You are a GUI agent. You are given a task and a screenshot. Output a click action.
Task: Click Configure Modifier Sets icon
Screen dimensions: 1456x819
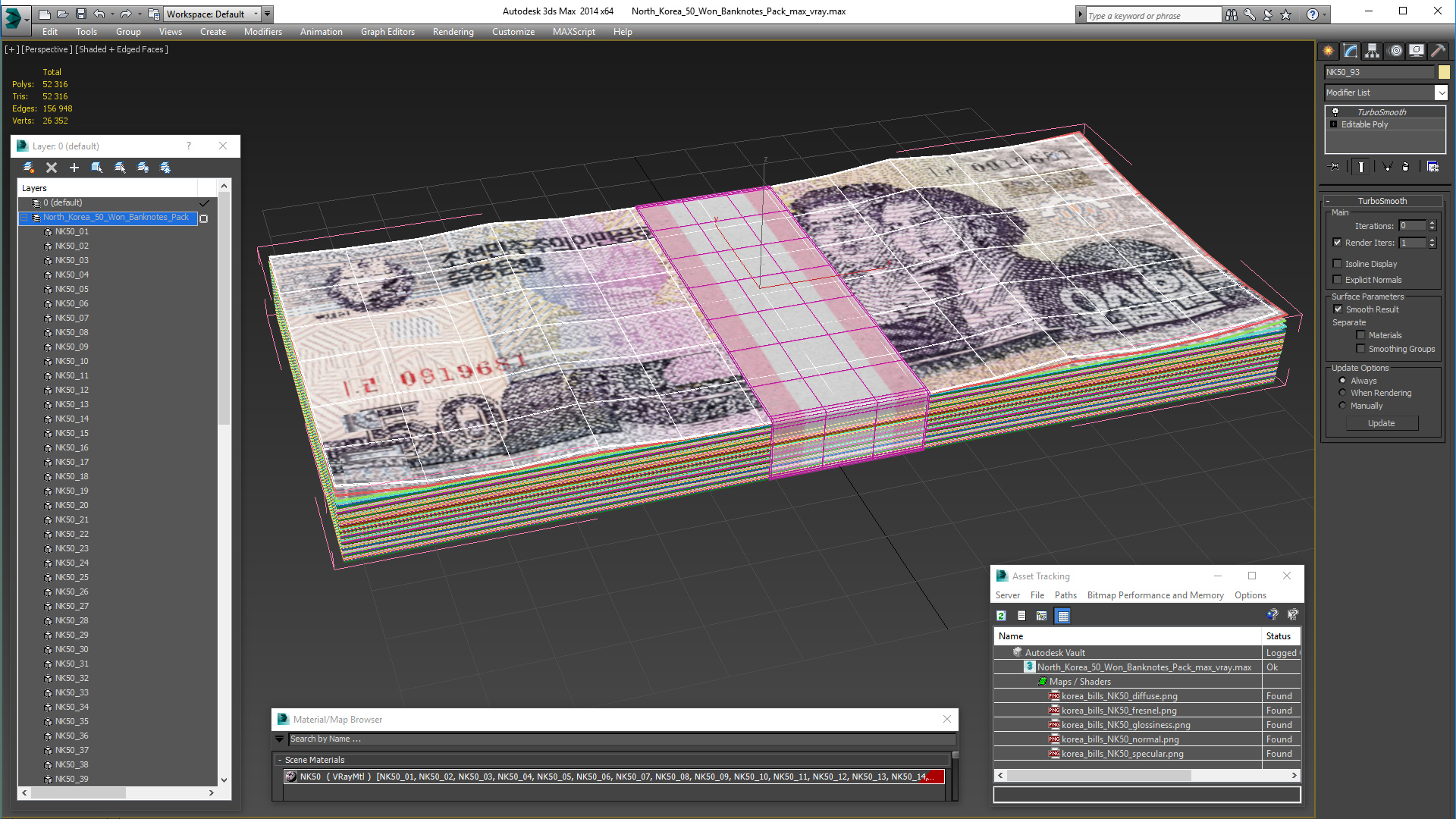coord(1432,167)
